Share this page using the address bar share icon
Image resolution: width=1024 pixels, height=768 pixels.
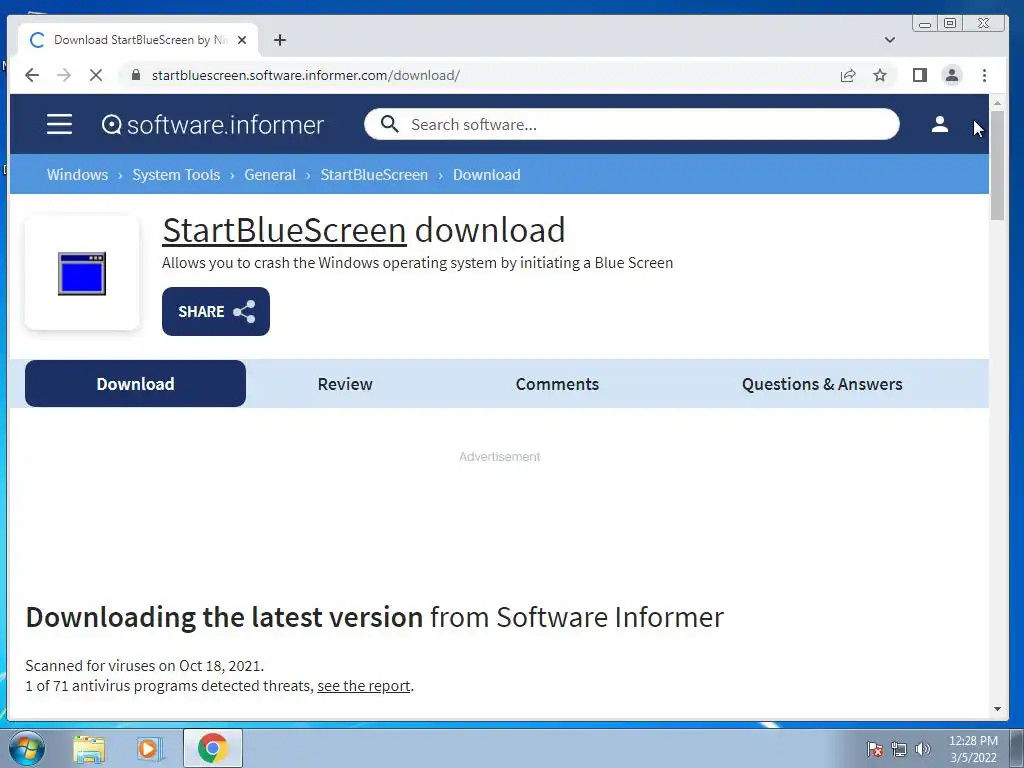[x=848, y=75]
